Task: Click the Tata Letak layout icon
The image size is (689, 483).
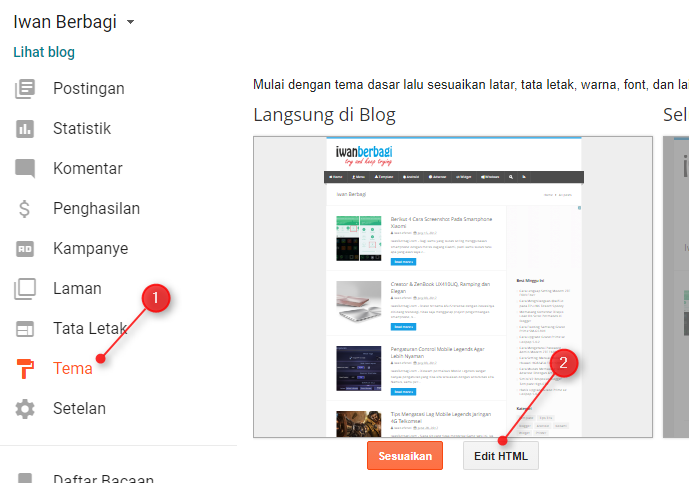Action: 25,329
